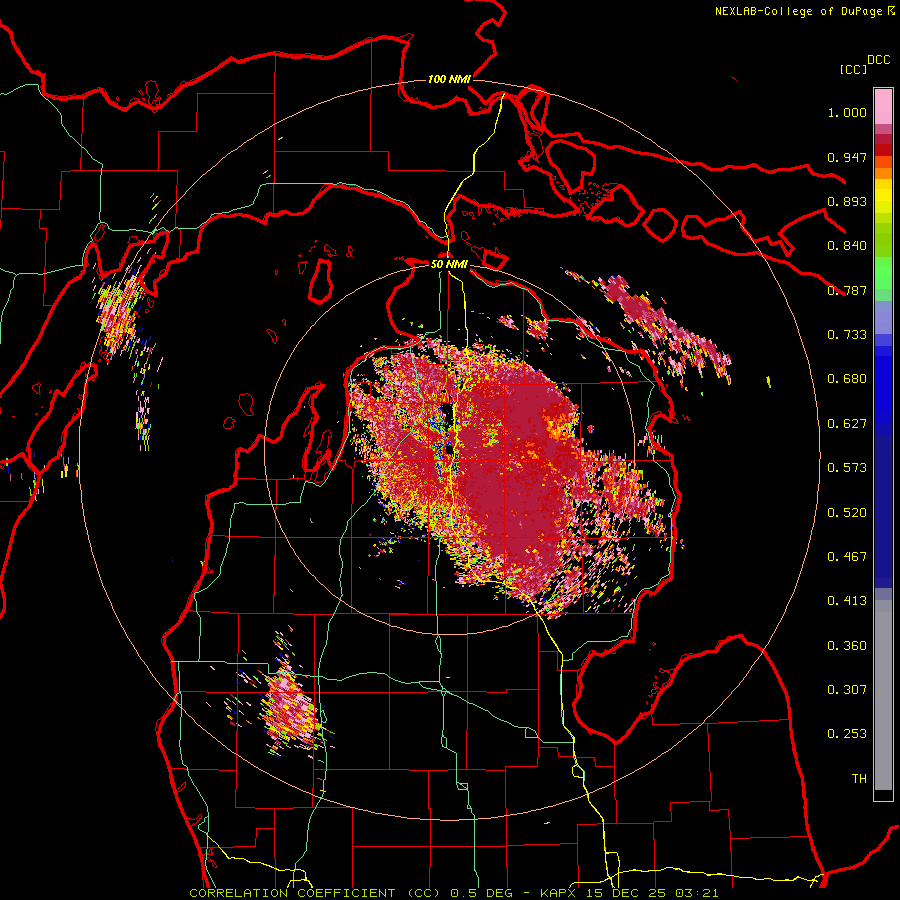Click the 03:21 timestamp
The width and height of the screenshot is (900, 900).
click(x=696, y=893)
